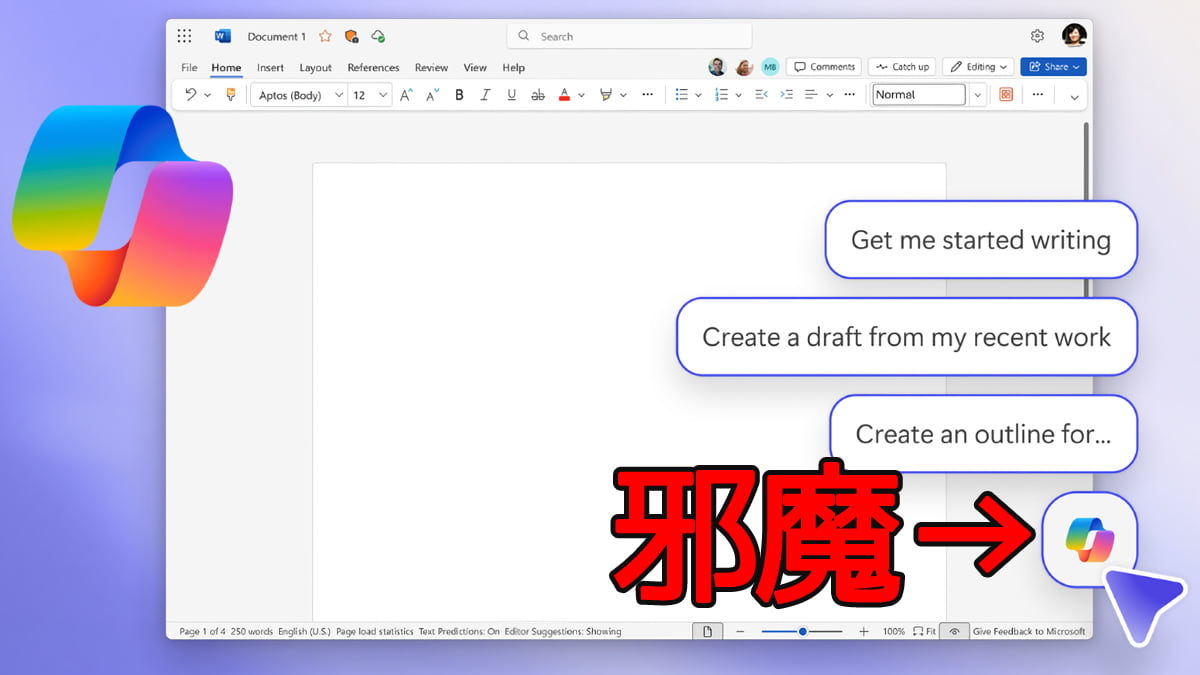
Task: Toggle underline formatting
Action: pyautogui.click(x=512, y=95)
